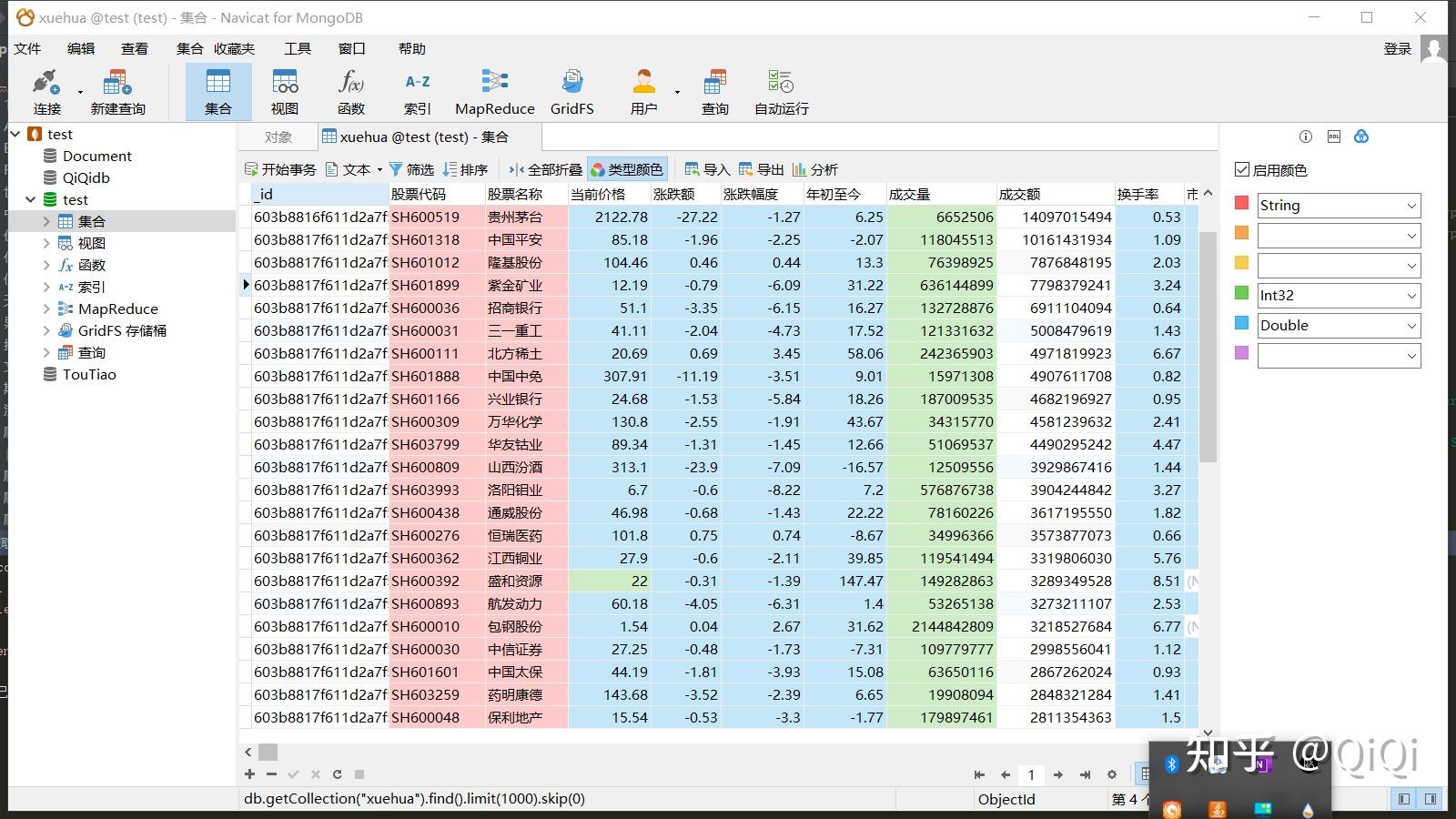Open the 帮助 menu
The image size is (1456, 819).
pyautogui.click(x=412, y=49)
